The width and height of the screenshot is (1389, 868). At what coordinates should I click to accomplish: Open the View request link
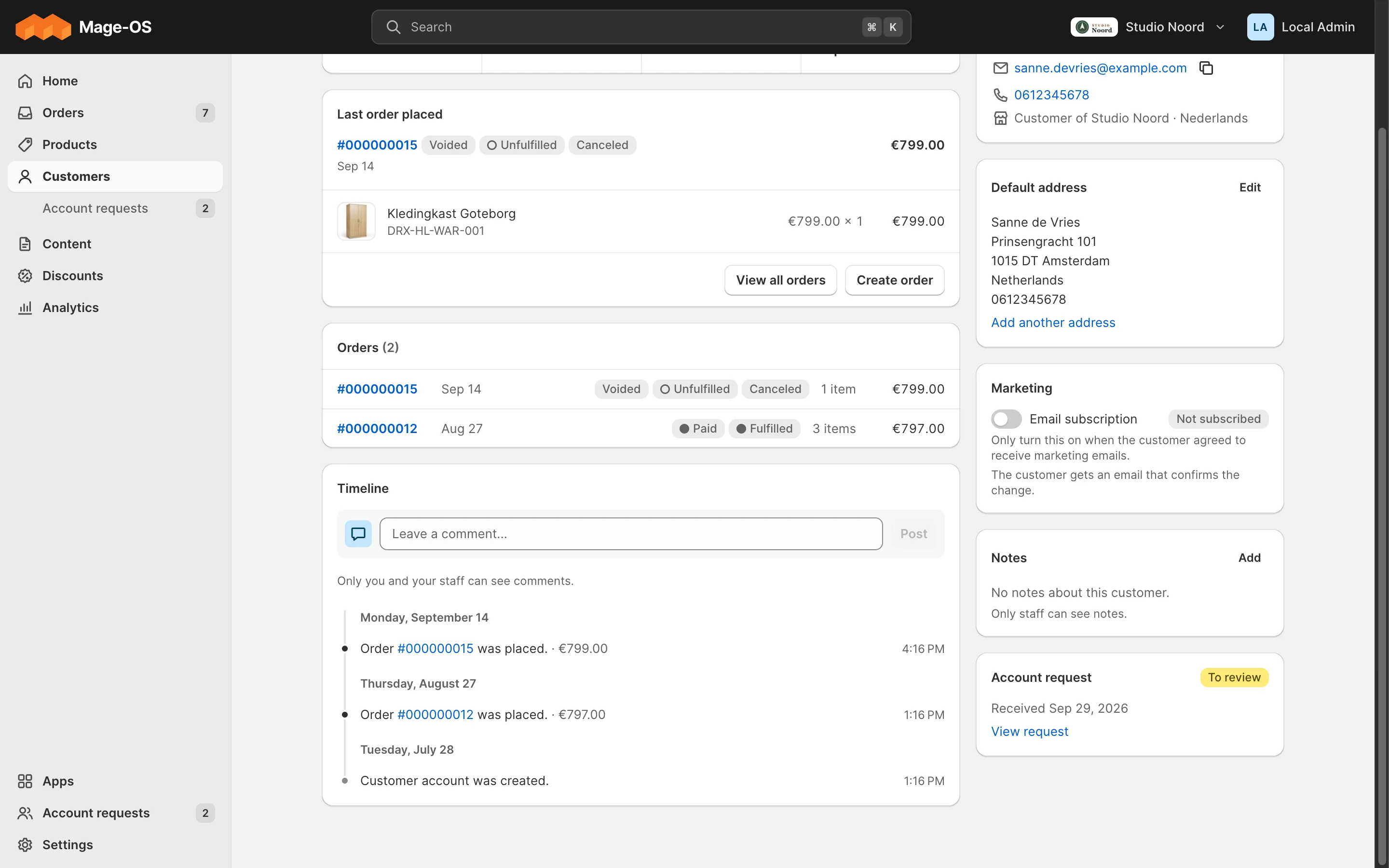click(1029, 732)
